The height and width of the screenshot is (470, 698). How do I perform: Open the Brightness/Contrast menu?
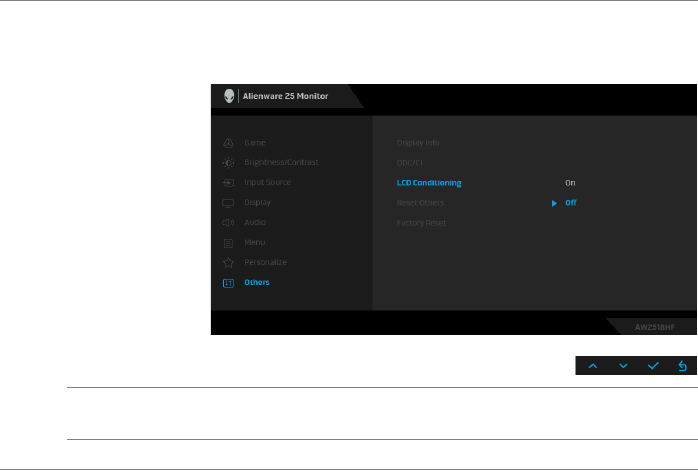tap(281, 162)
